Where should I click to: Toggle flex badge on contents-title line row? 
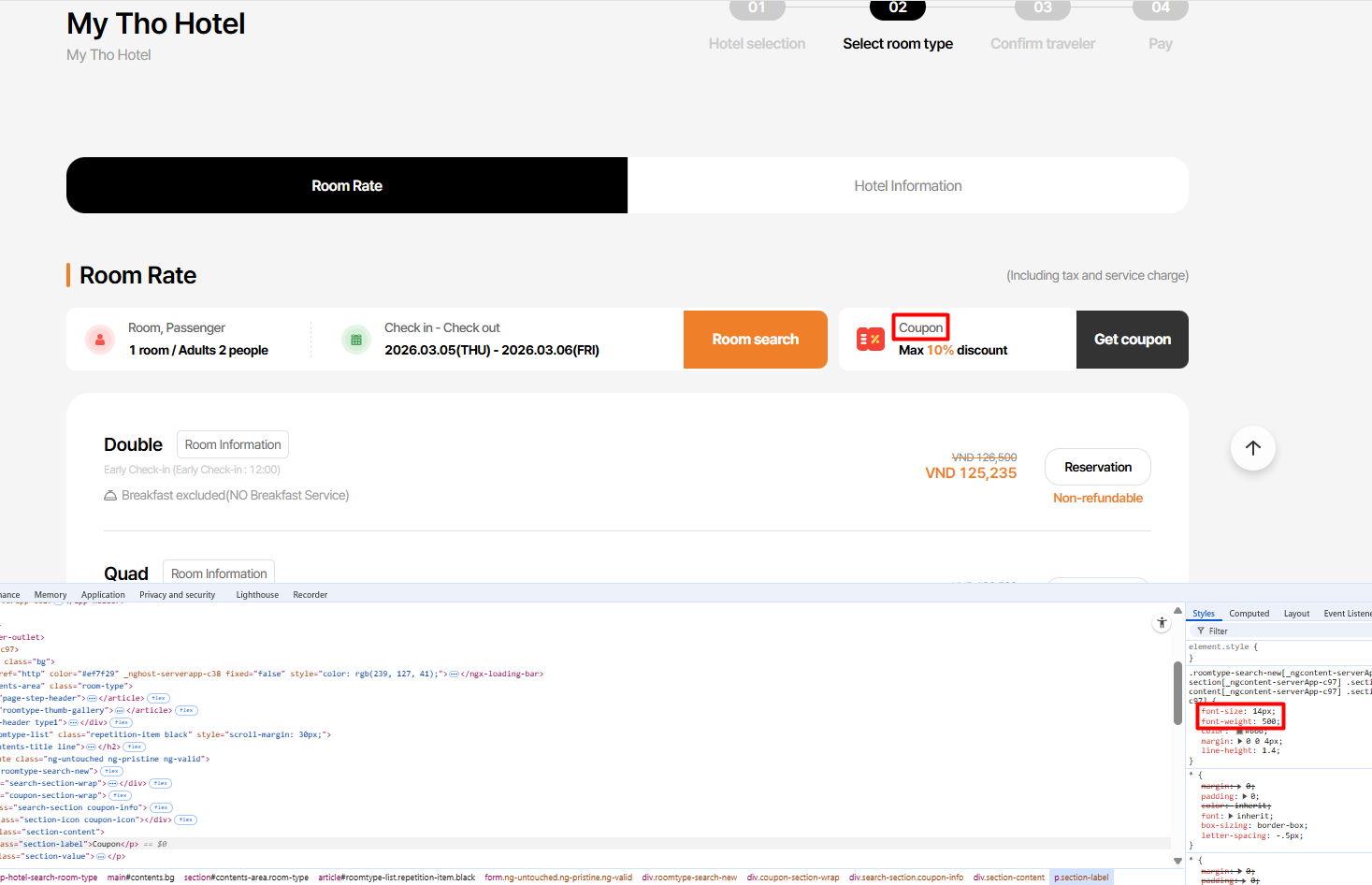(134, 747)
